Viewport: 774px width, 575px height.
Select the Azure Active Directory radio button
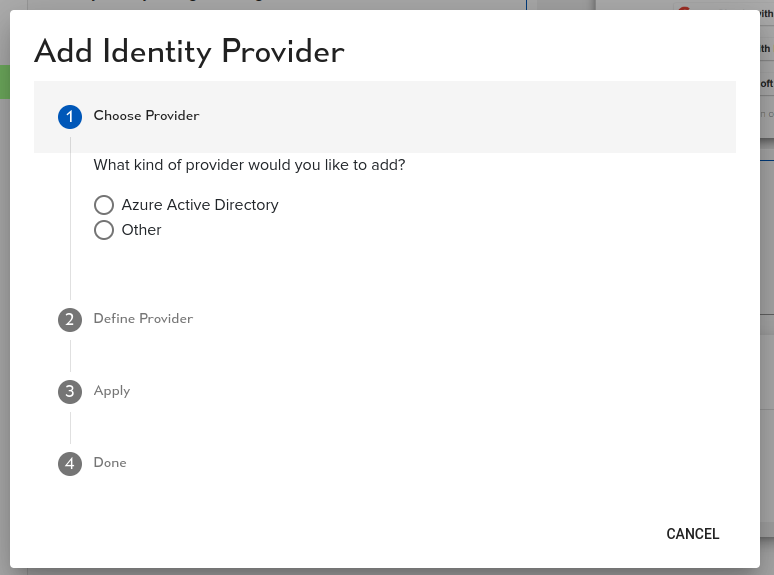click(x=104, y=205)
